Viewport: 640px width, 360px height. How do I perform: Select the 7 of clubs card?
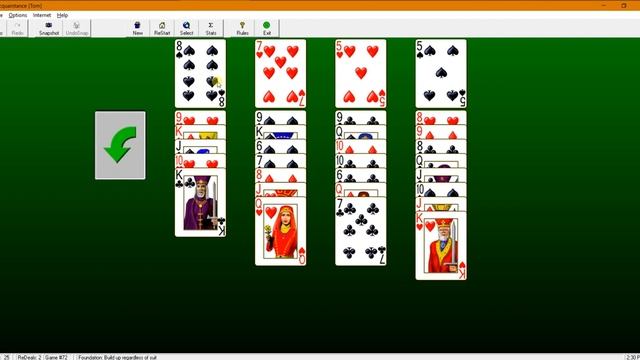[360, 231]
